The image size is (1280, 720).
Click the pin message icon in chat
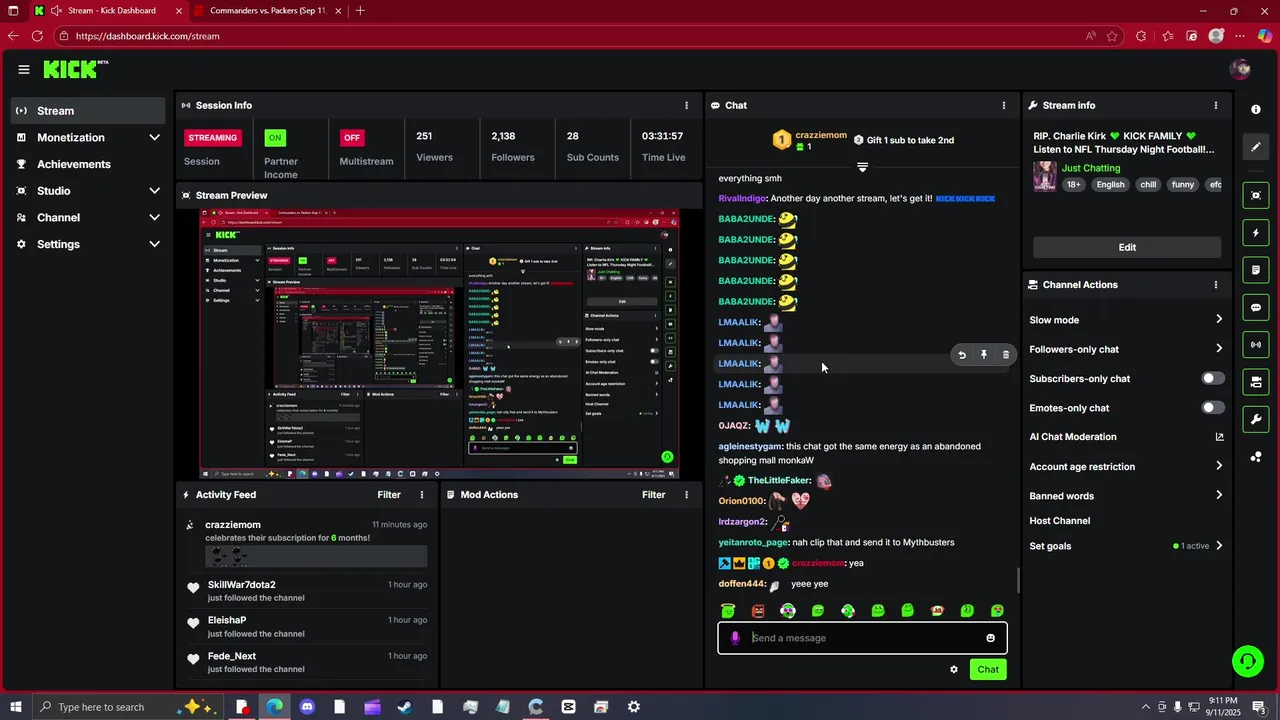(984, 354)
